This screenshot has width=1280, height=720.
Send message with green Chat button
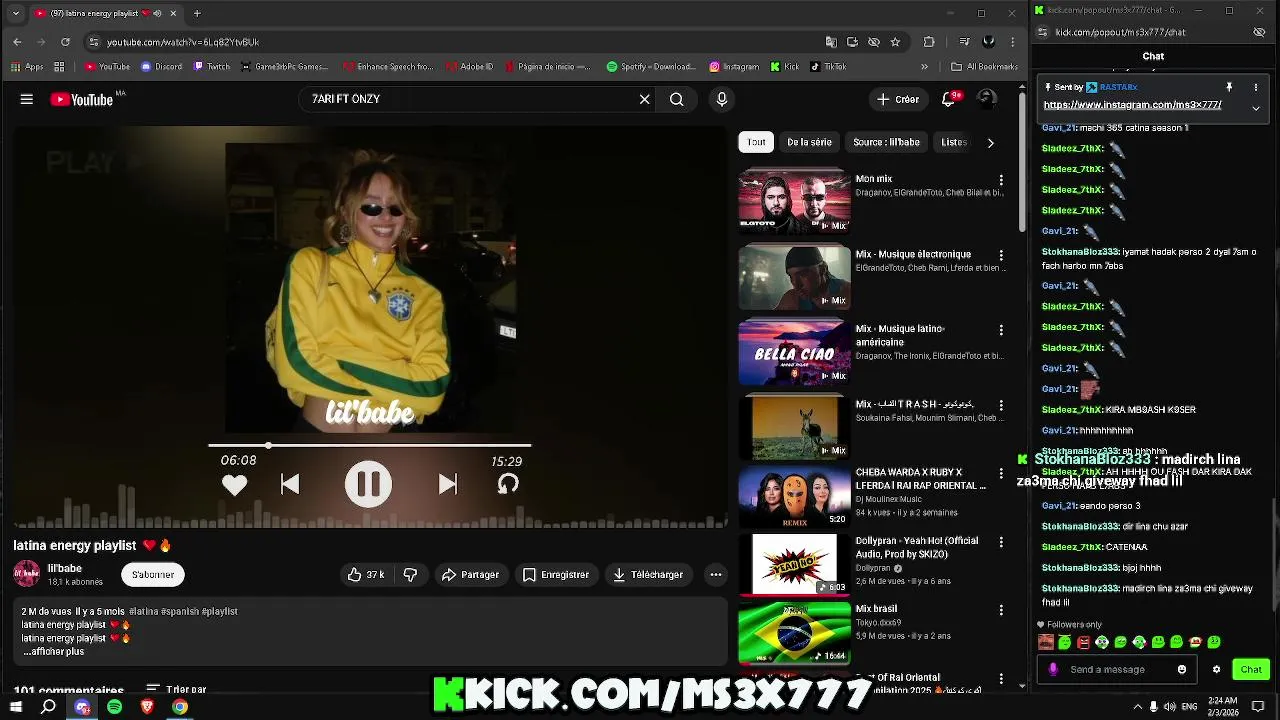click(1251, 669)
